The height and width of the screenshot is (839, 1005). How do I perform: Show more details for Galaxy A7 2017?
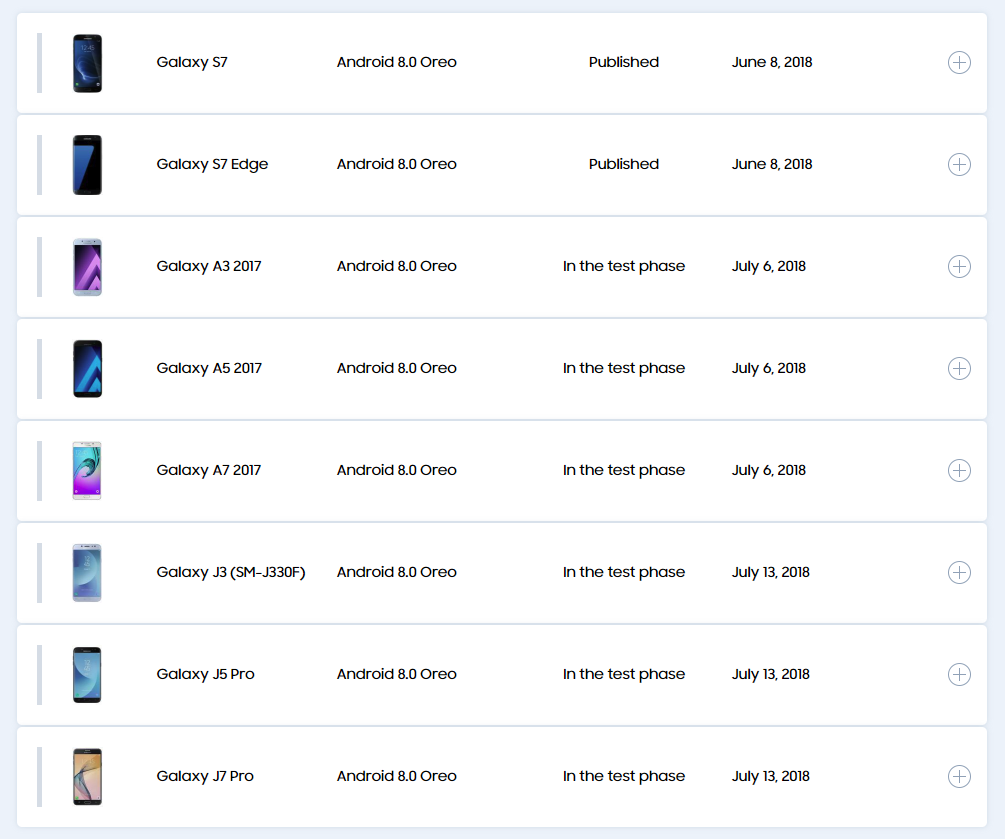point(958,471)
